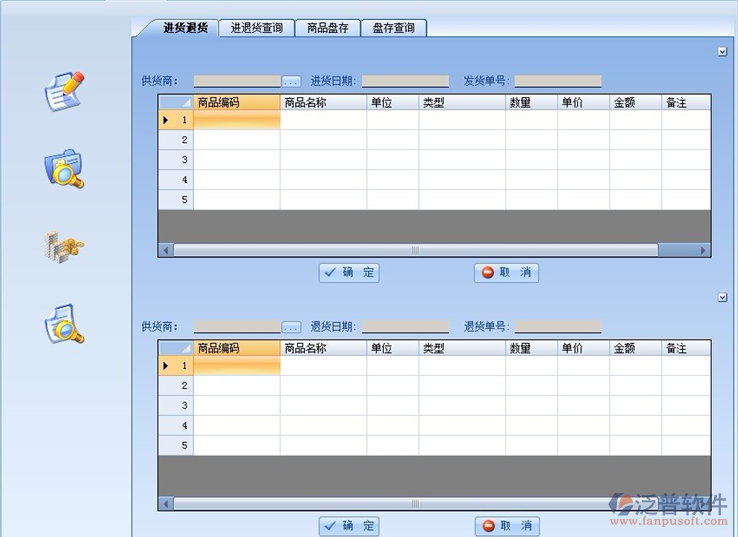Open the inventory stacks-and-coins sidebar icon

tap(64, 246)
